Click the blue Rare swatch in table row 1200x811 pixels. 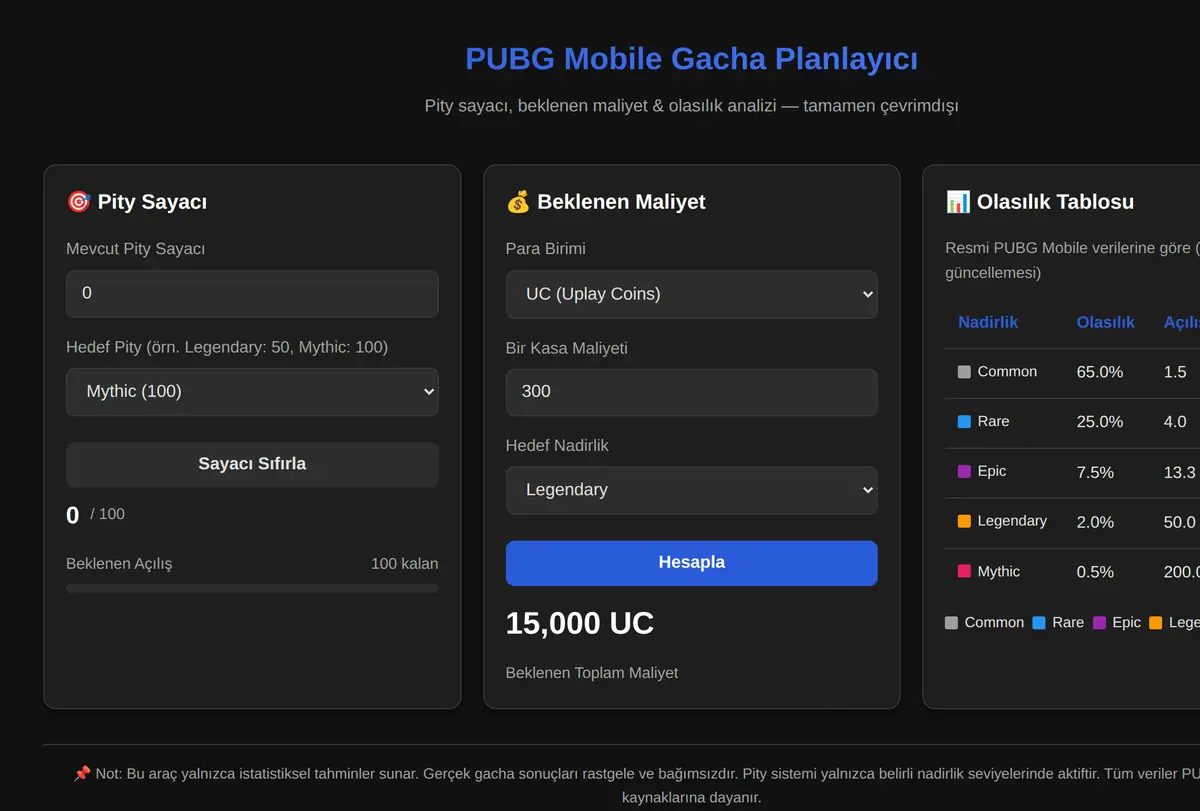coord(964,422)
